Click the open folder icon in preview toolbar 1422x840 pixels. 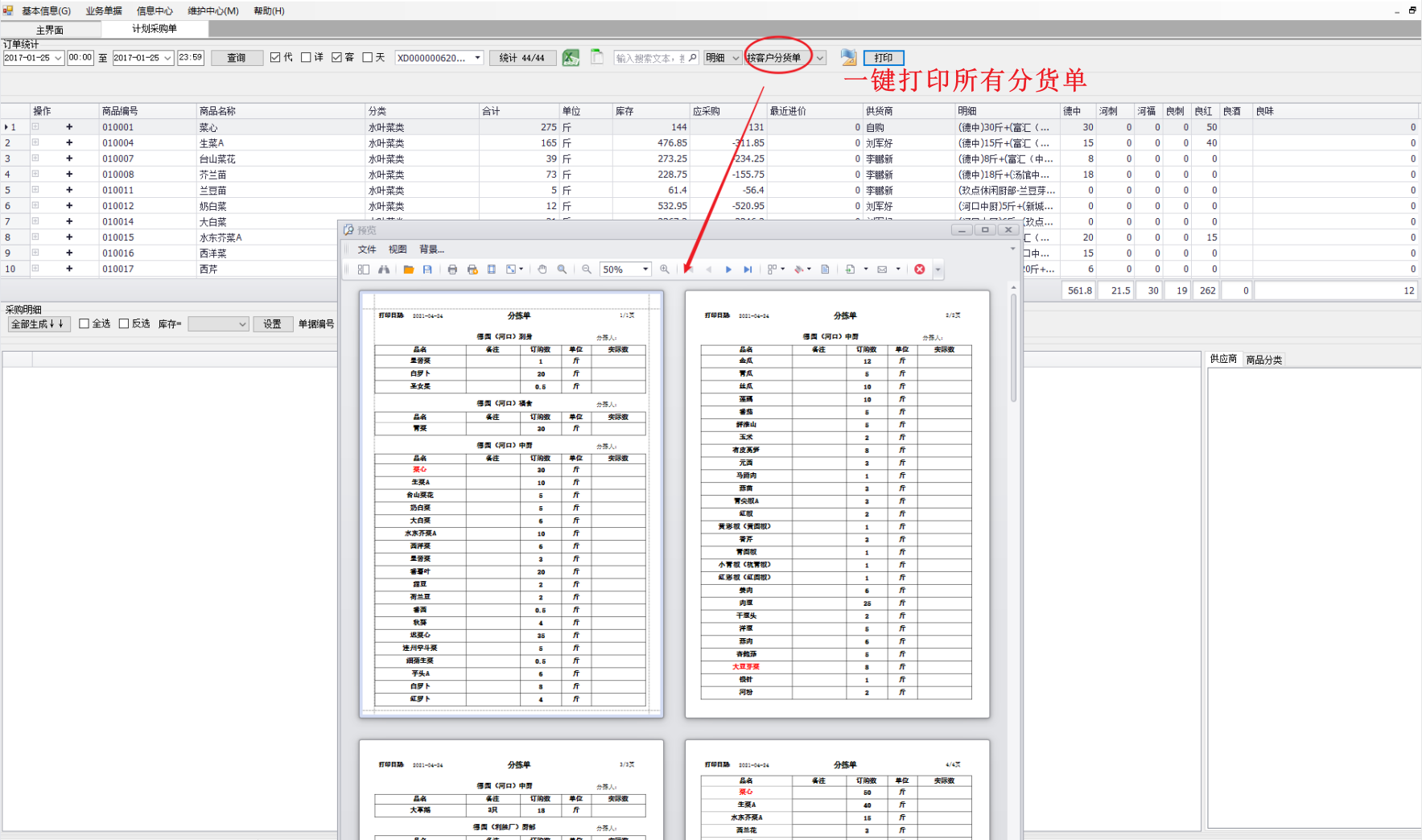click(409, 270)
